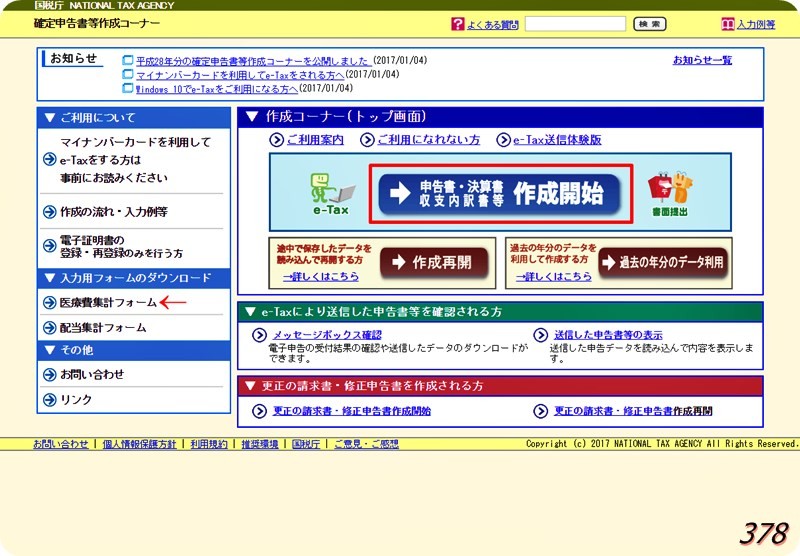Click the 過去の年分のデータ利用 button
800x556 pixels.
coord(663,263)
